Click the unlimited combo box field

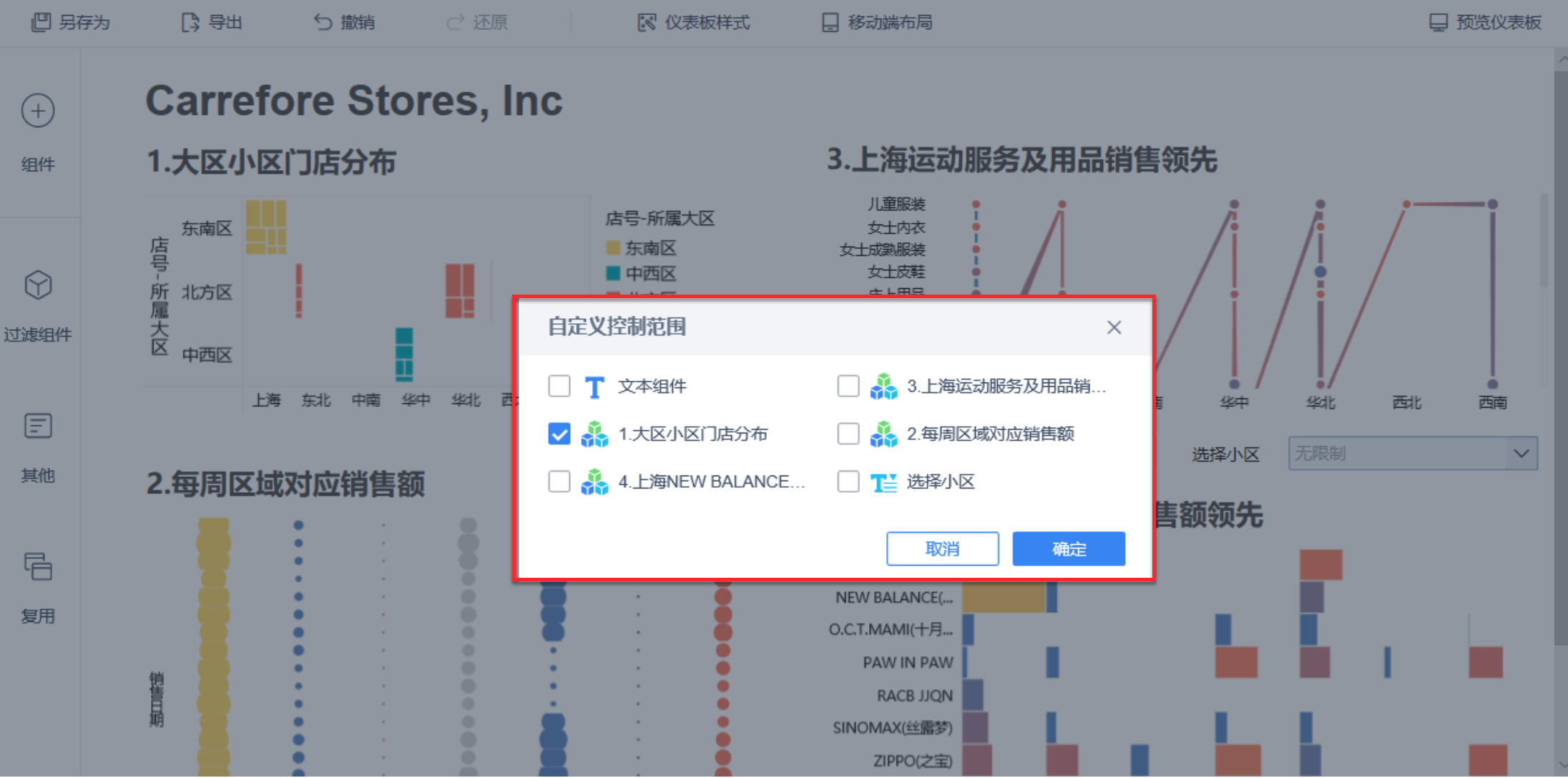click(x=1395, y=453)
